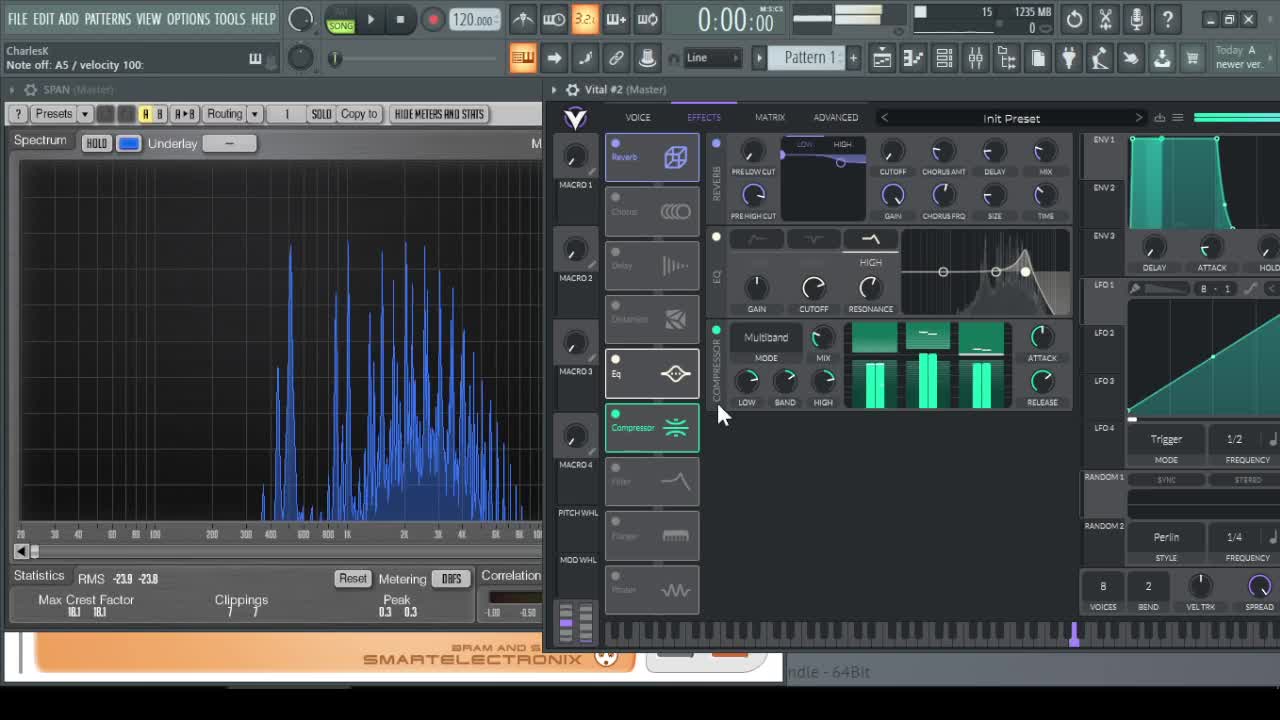
Task: Click the Vital logo icon
Action: coord(575,119)
